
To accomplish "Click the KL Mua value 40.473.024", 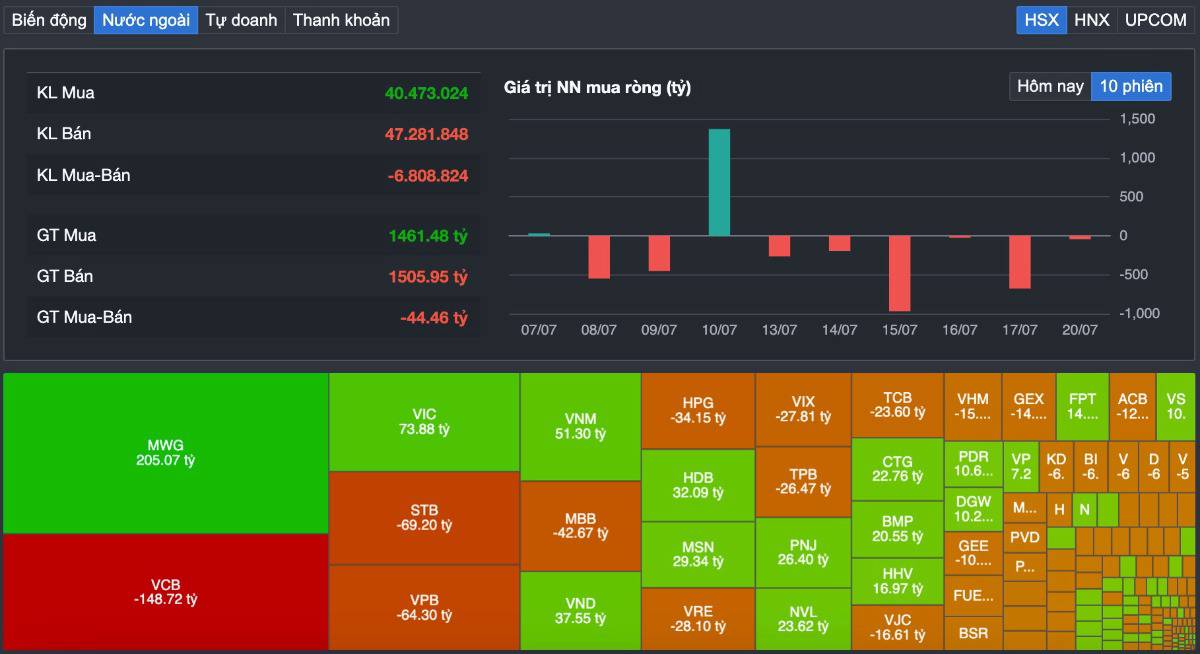I will click(426, 93).
